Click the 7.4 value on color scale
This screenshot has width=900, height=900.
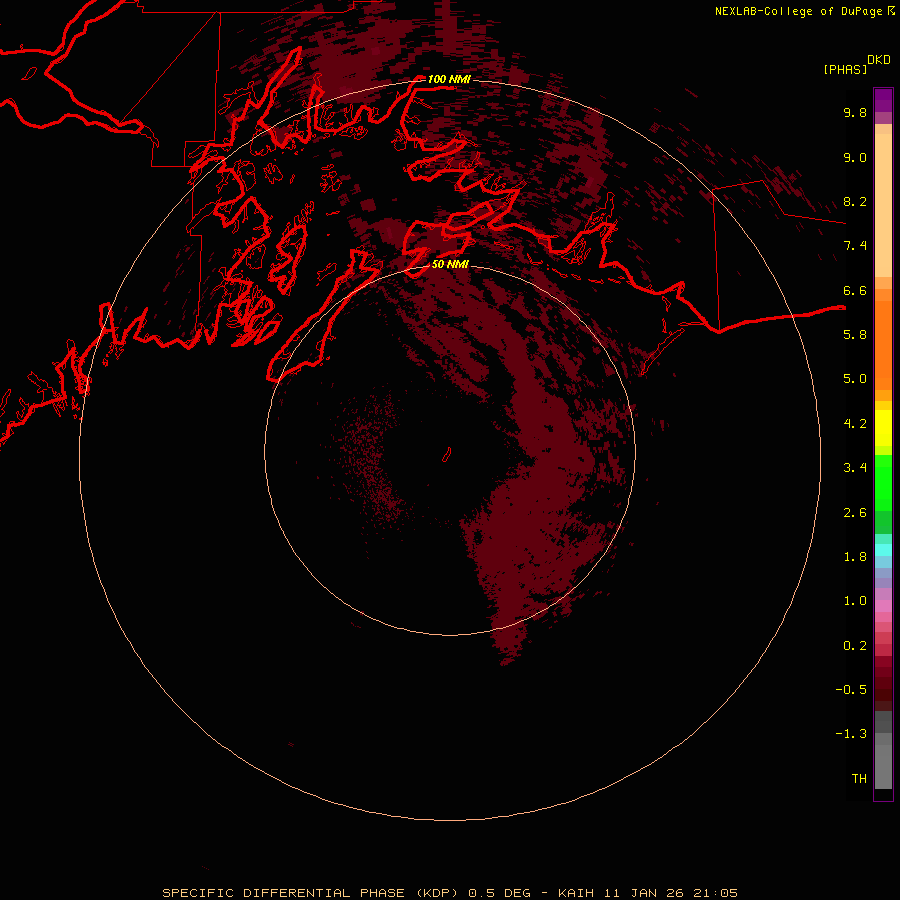[855, 246]
